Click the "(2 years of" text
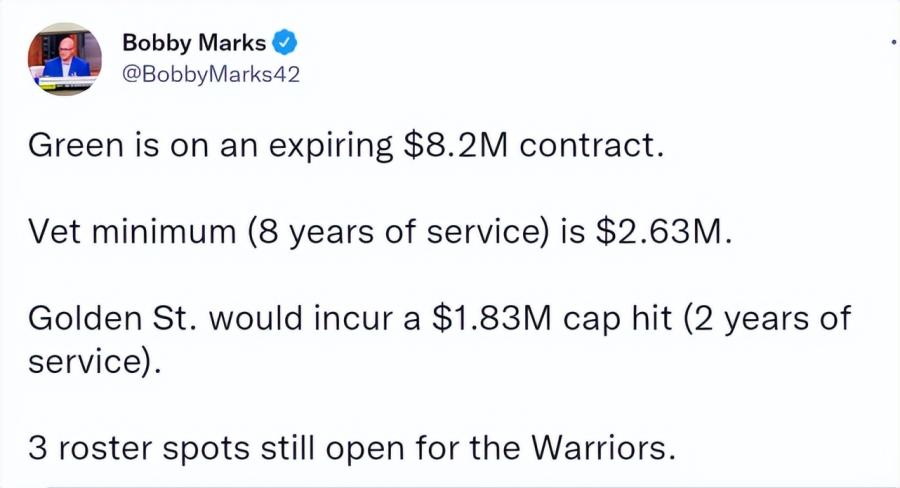 pos(767,319)
